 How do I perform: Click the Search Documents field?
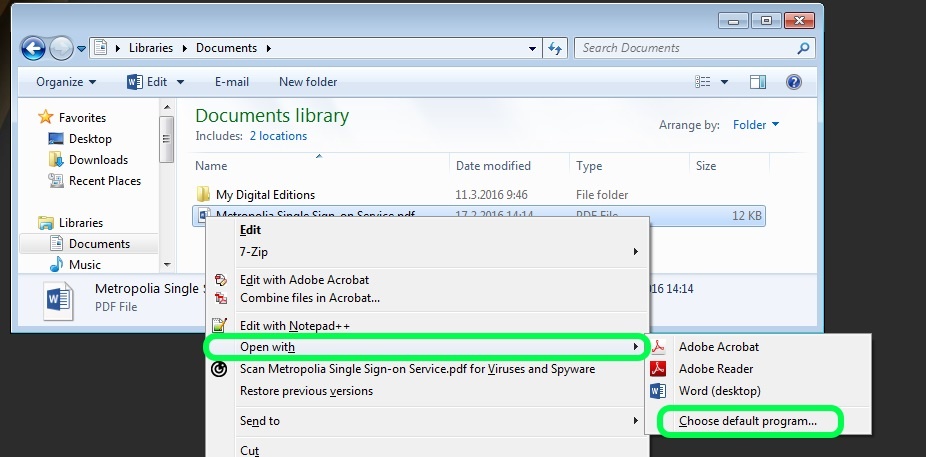(x=685, y=48)
